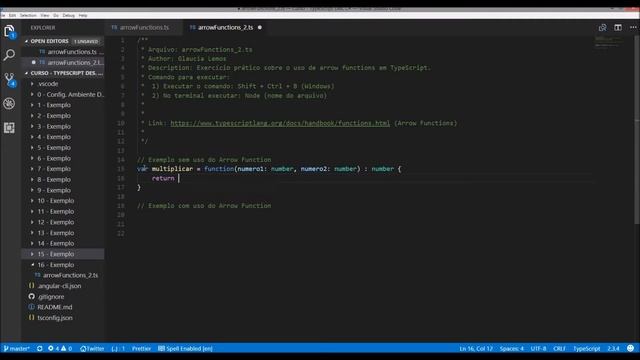This screenshot has width=640, height=360.
Task: Open problems panel via errors warnings count
Action: (x=60, y=348)
